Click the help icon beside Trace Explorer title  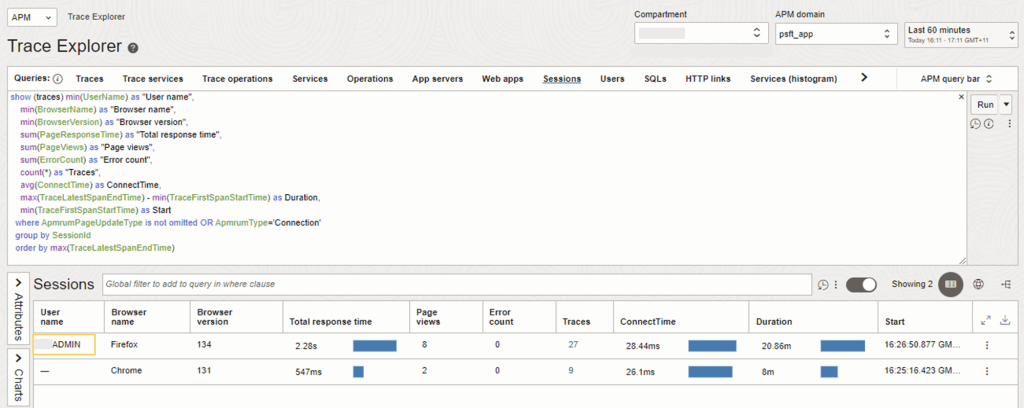click(133, 48)
